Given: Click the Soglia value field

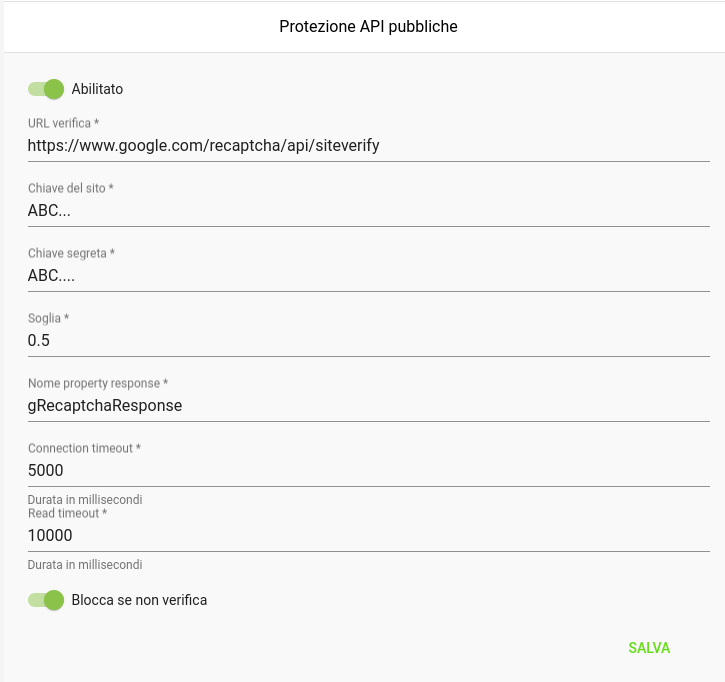Looking at the screenshot, I should click(369, 341).
